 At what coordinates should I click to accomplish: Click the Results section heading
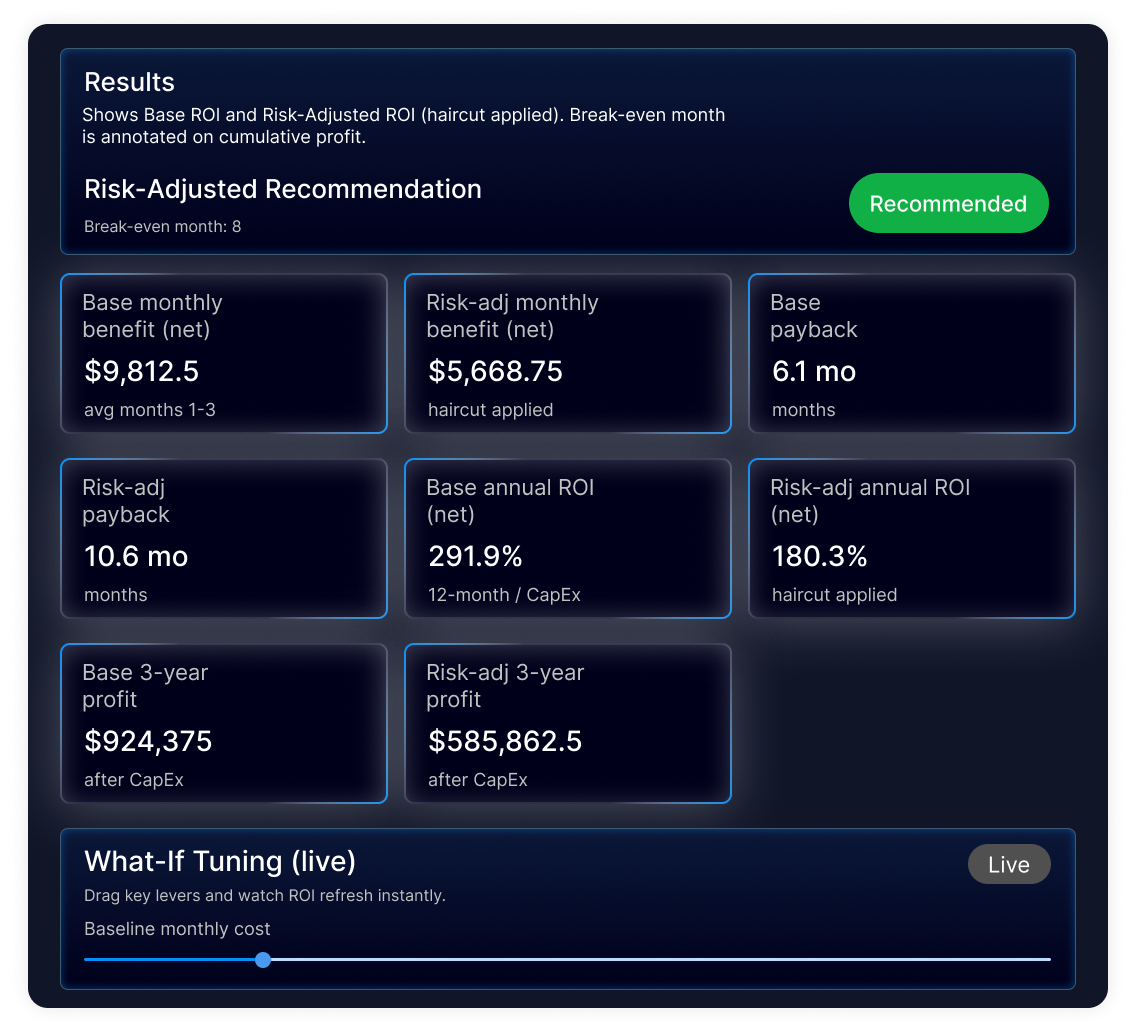point(129,82)
